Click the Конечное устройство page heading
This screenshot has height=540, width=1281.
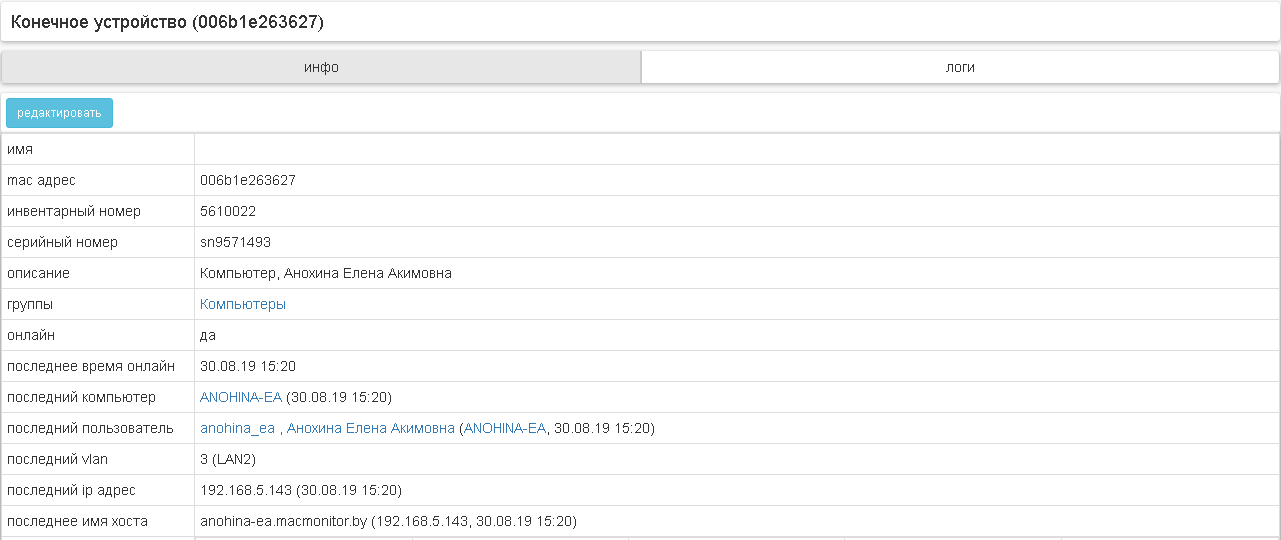[x=167, y=21]
